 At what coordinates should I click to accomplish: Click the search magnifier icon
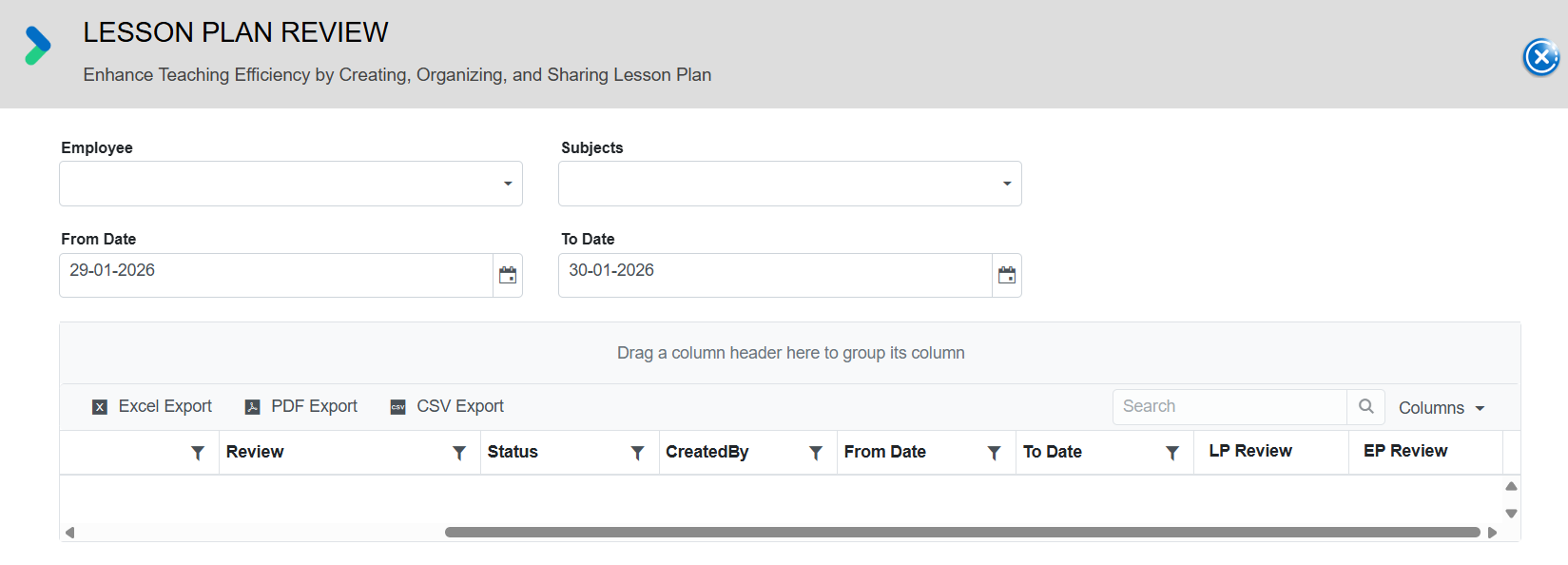(1365, 406)
